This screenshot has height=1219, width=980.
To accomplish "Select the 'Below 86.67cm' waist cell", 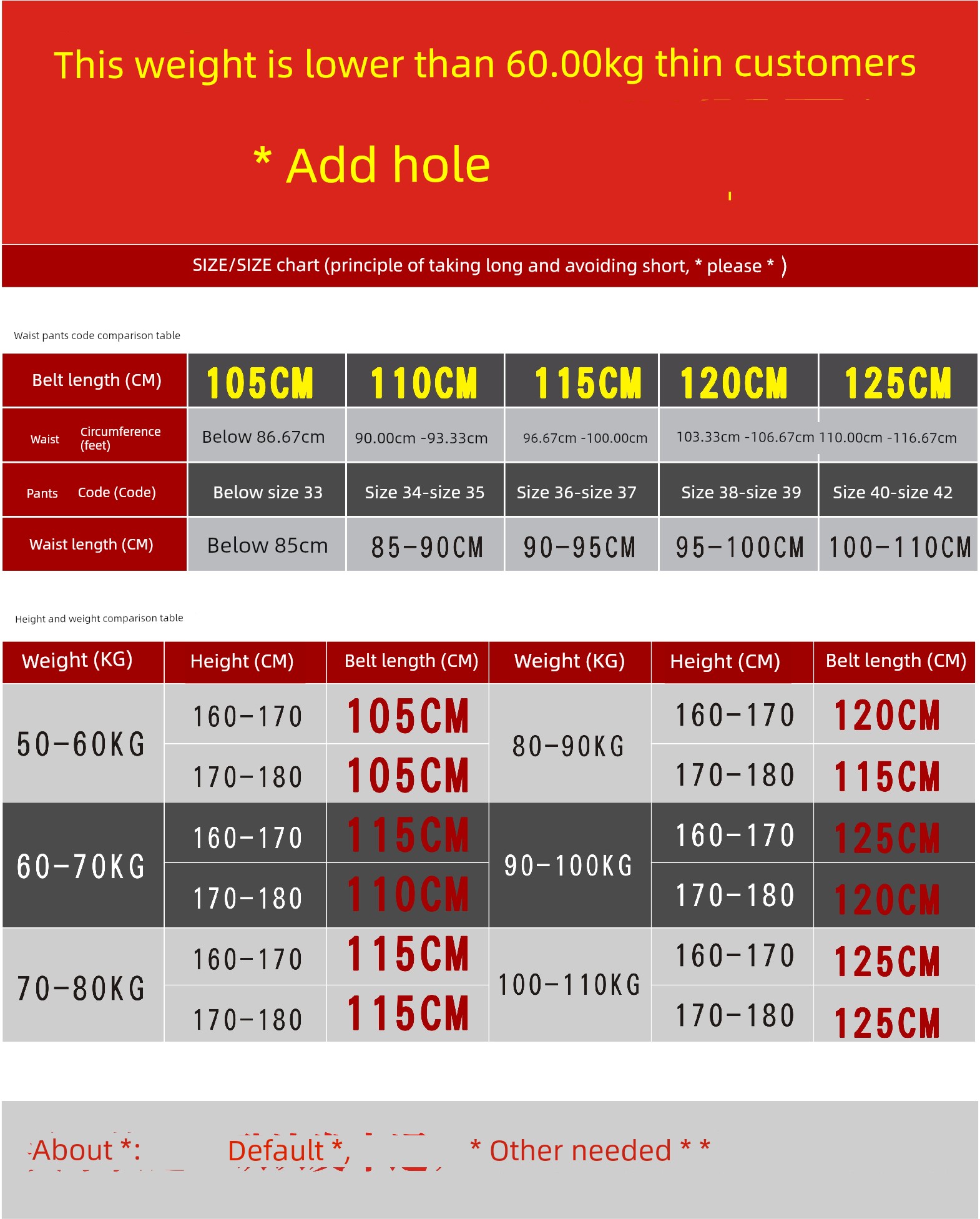I will [263, 437].
